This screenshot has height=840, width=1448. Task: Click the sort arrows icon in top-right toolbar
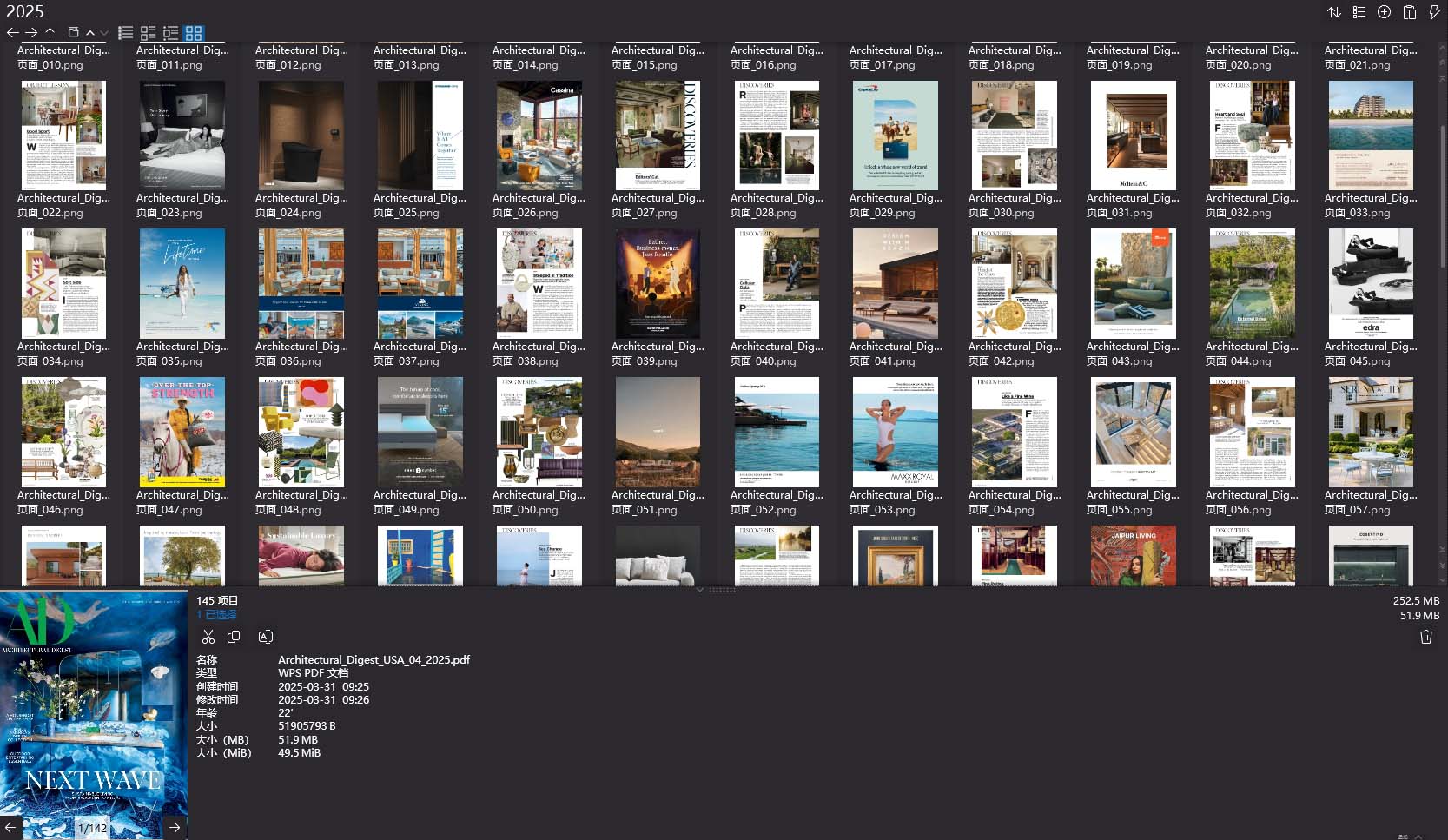[x=1334, y=12]
